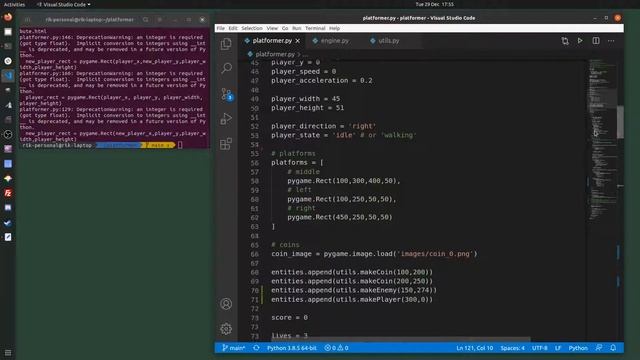This screenshot has width=640, height=360.
Task: Open the clock and calendar in top bar
Action: [x=434, y=4]
